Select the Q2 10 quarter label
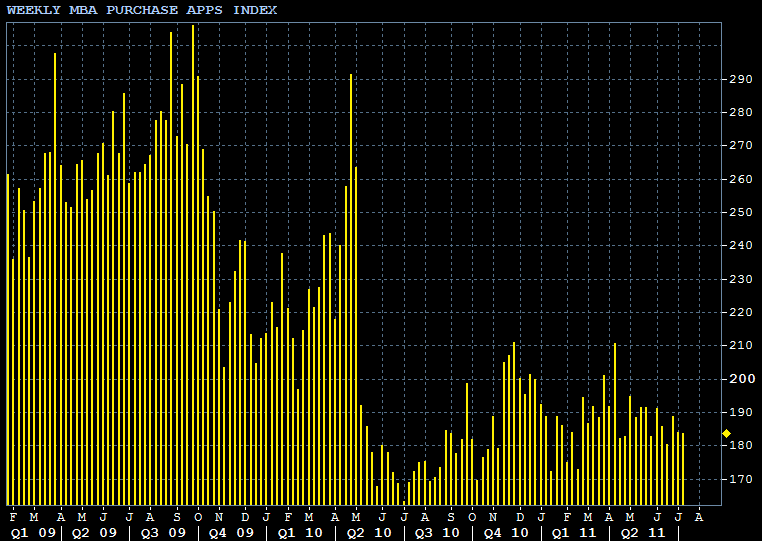This screenshot has height=541, width=762. (x=367, y=533)
